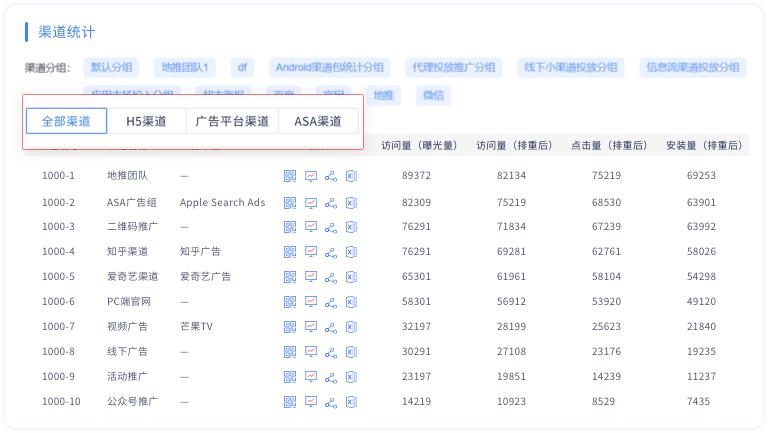768x433 pixels.
Task: View statistics chart for 地推团队 row
Action: coord(311,176)
